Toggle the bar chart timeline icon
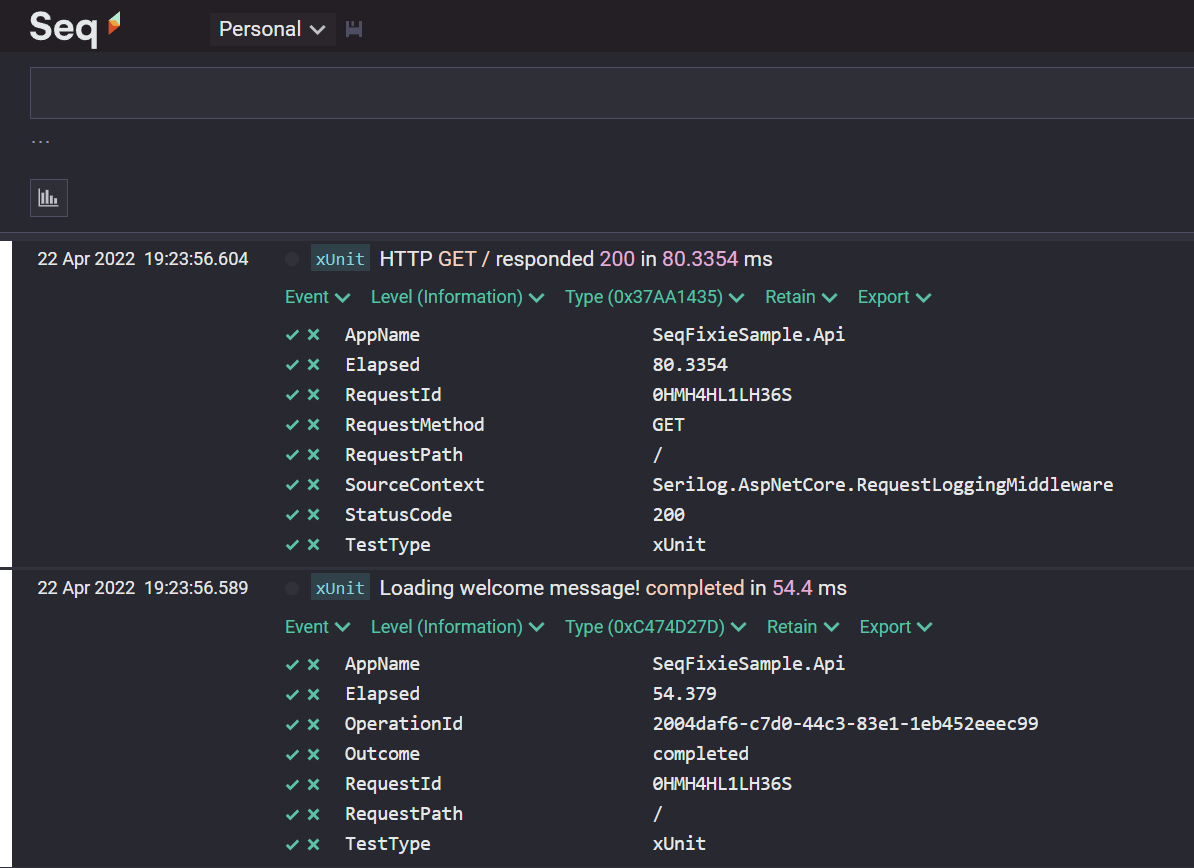 point(49,198)
